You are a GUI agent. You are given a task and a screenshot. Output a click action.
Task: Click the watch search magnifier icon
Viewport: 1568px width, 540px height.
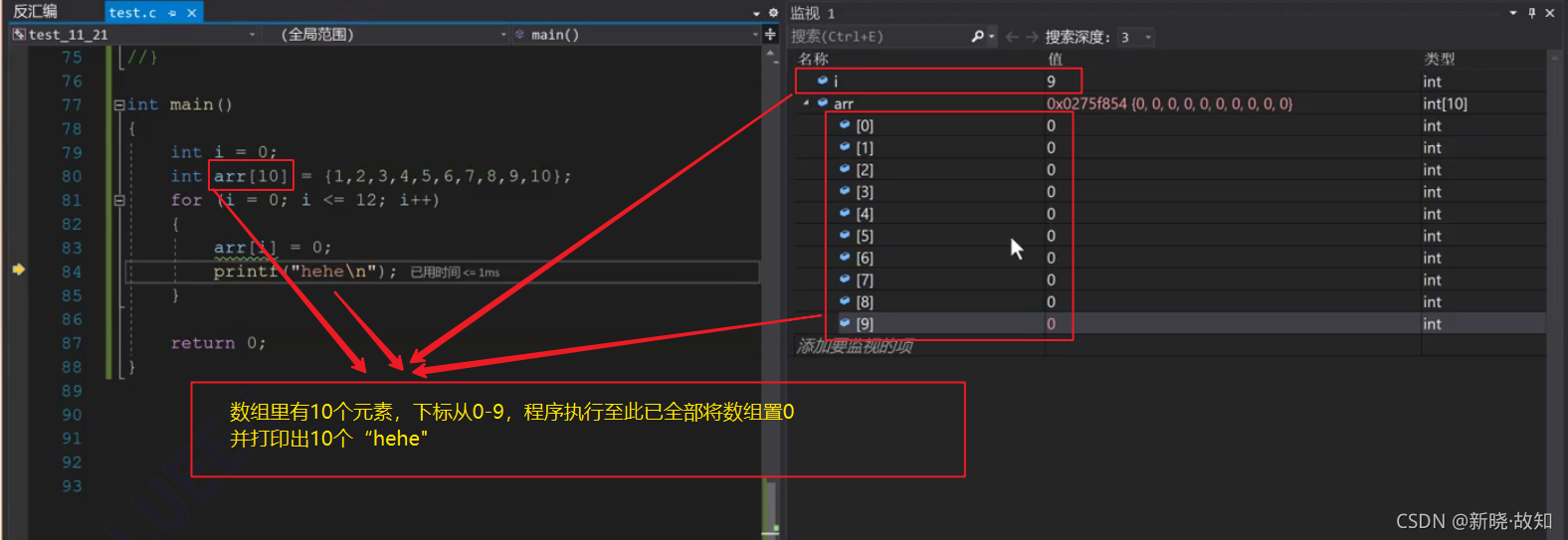(x=977, y=37)
